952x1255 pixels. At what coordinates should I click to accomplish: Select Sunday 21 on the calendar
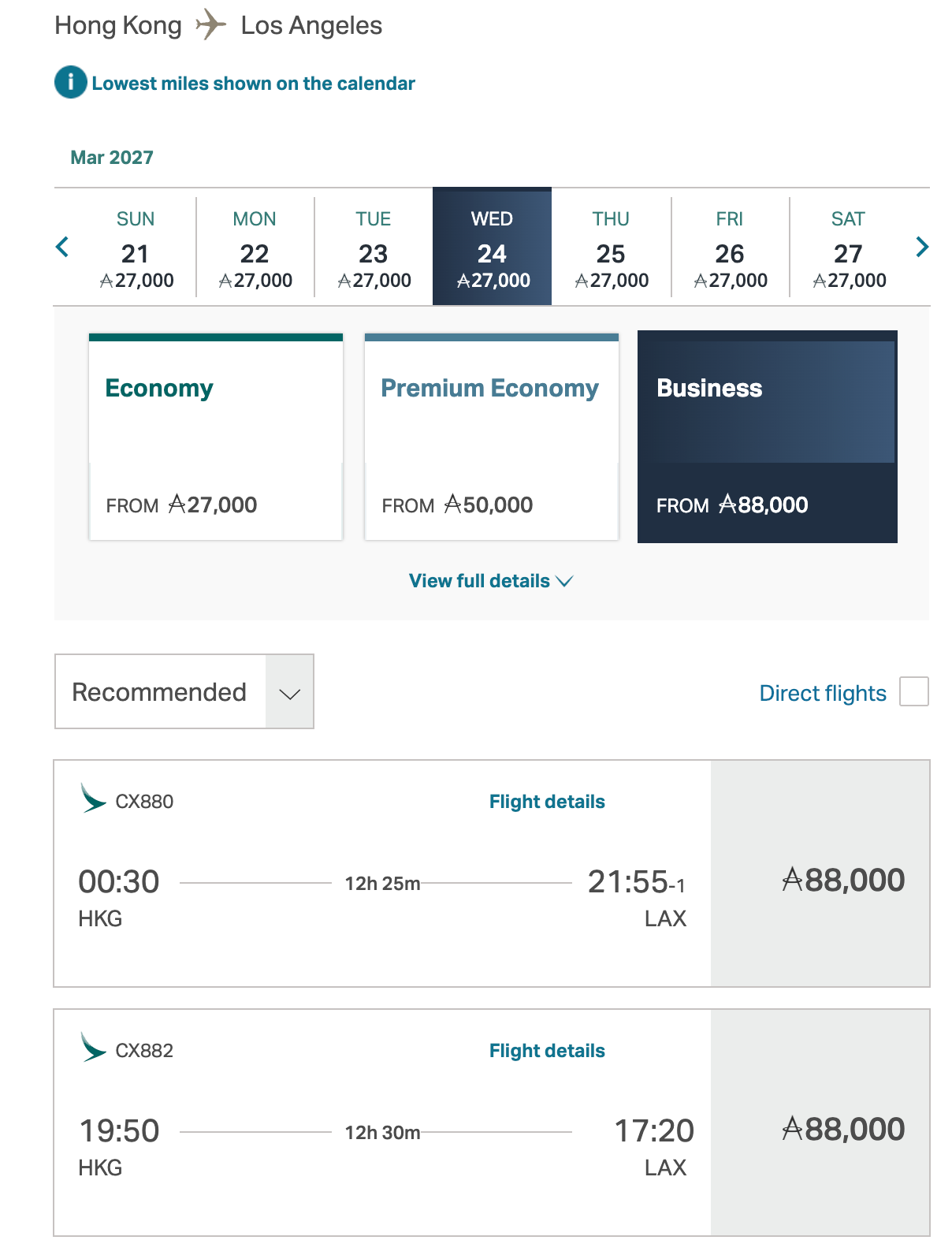click(136, 248)
